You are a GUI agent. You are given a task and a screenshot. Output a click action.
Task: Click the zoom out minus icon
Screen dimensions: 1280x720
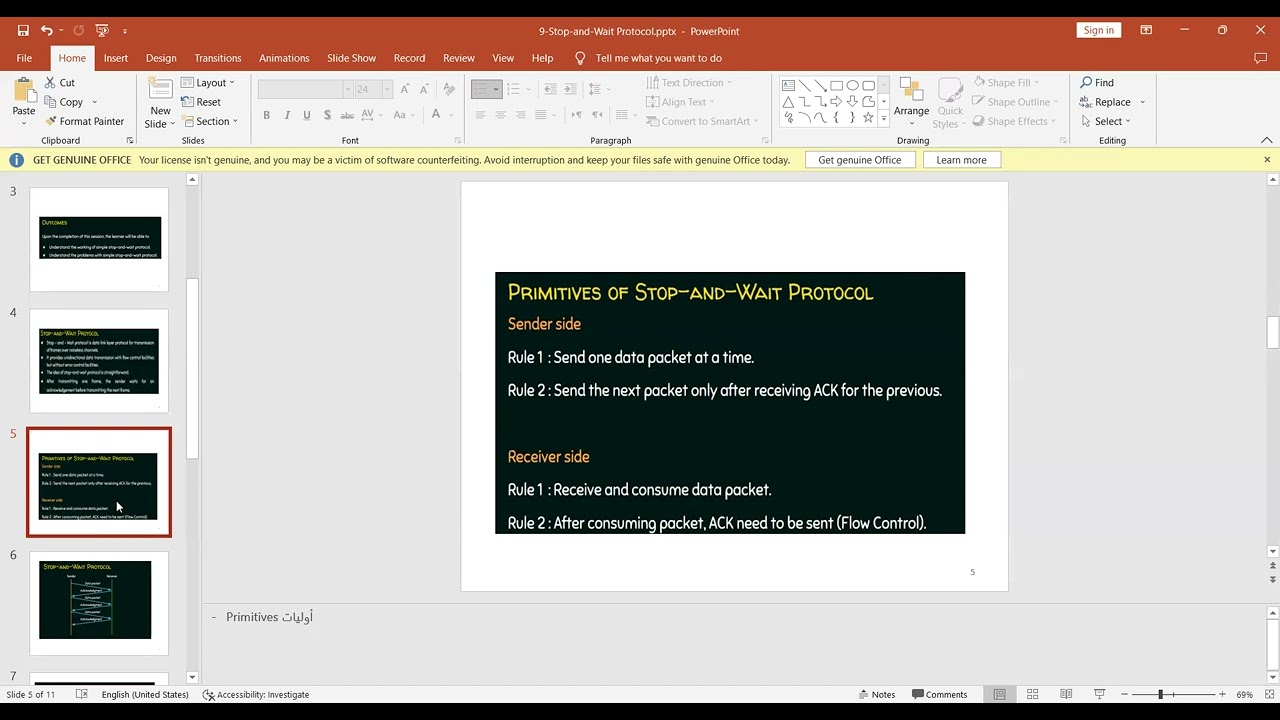click(1124, 695)
